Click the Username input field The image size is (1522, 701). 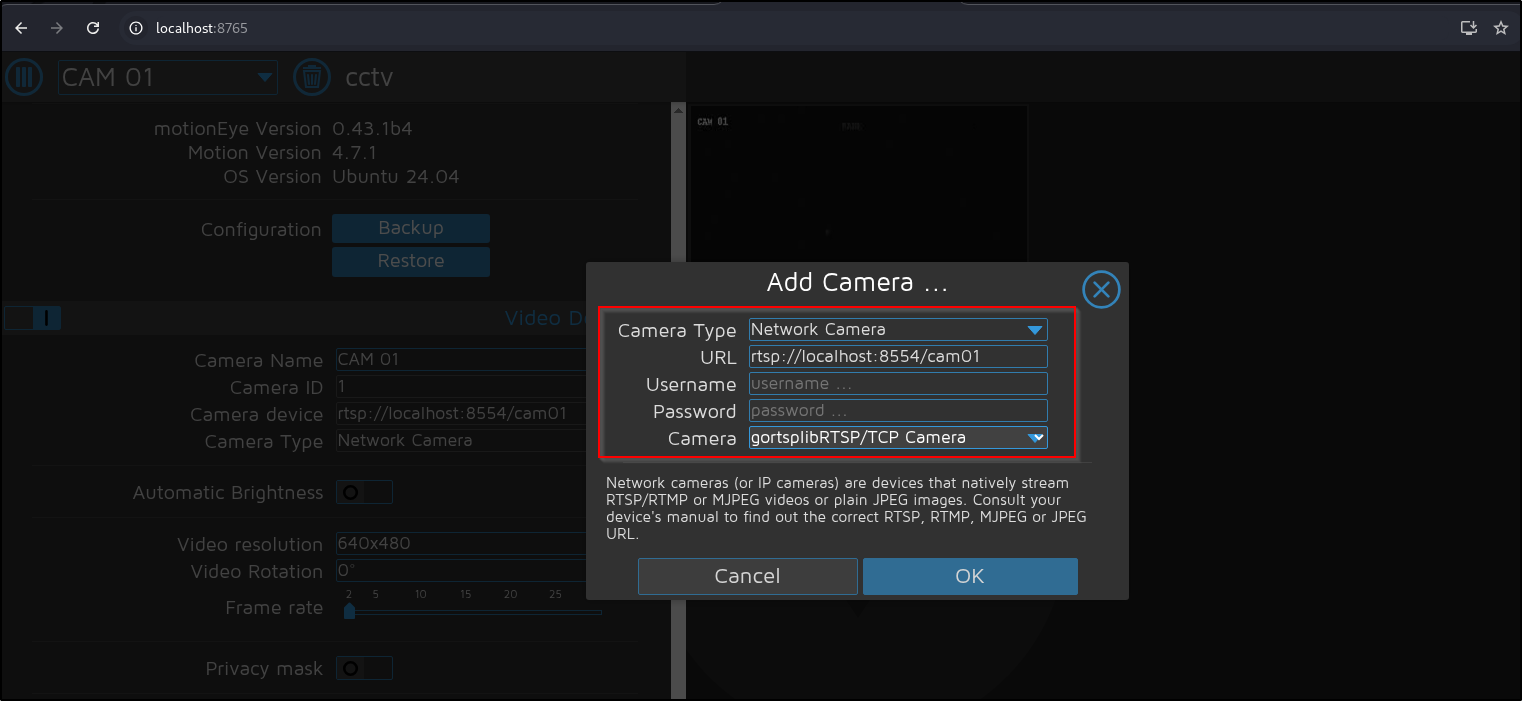[898, 383]
